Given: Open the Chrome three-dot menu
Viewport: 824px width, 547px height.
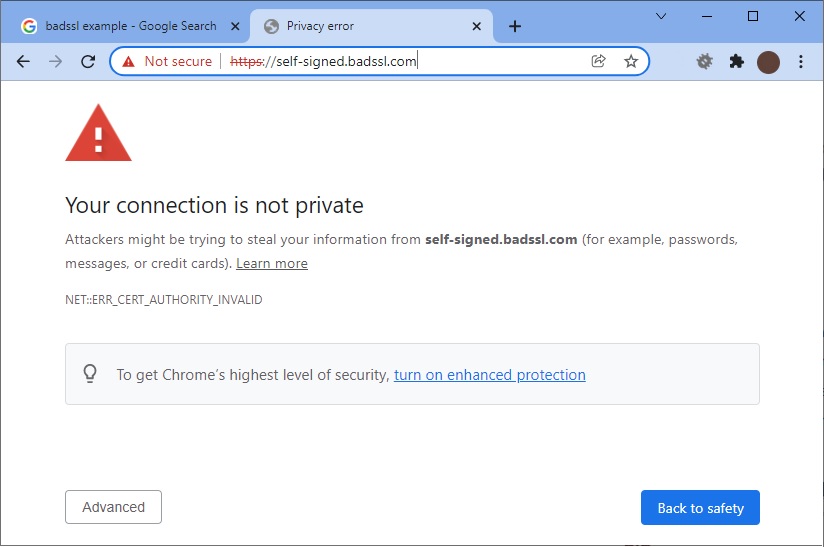Looking at the screenshot, I should [x=800, y=61].
